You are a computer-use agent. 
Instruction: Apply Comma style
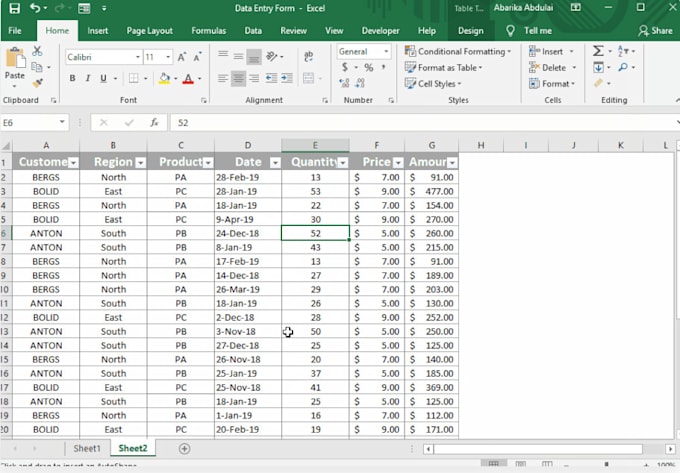pos(384,67)
